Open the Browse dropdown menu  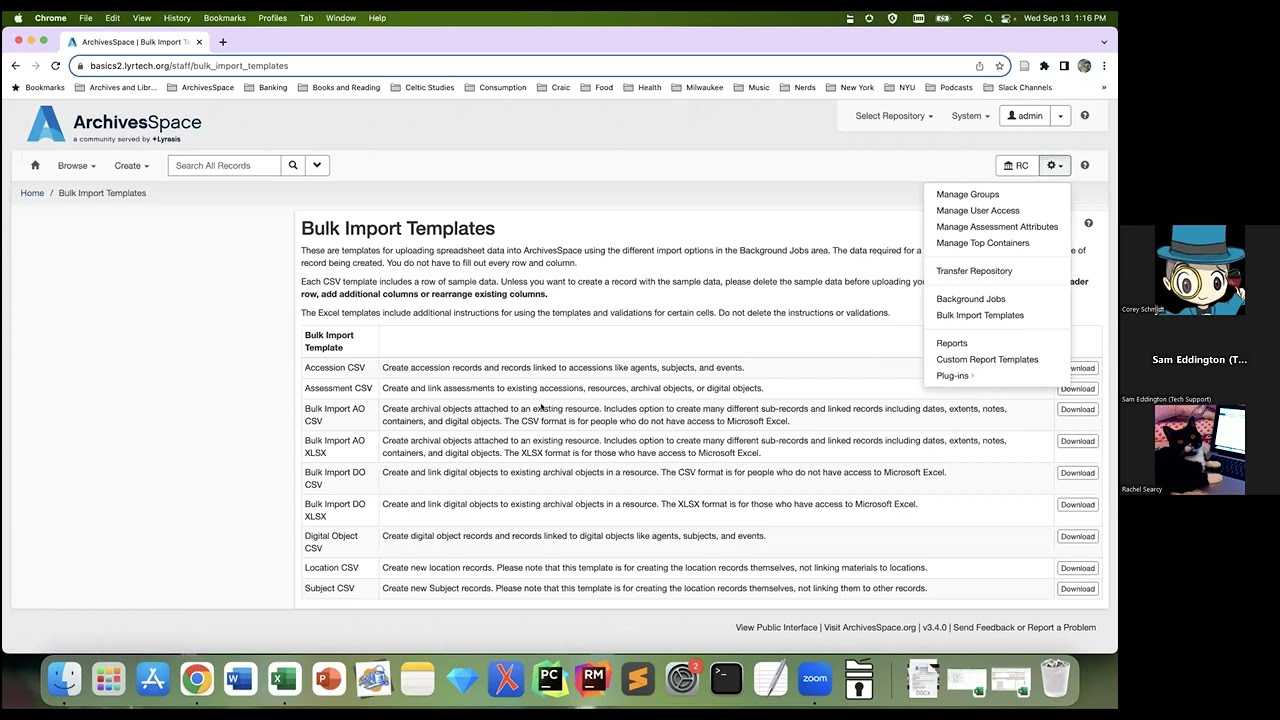coord(76,166)
